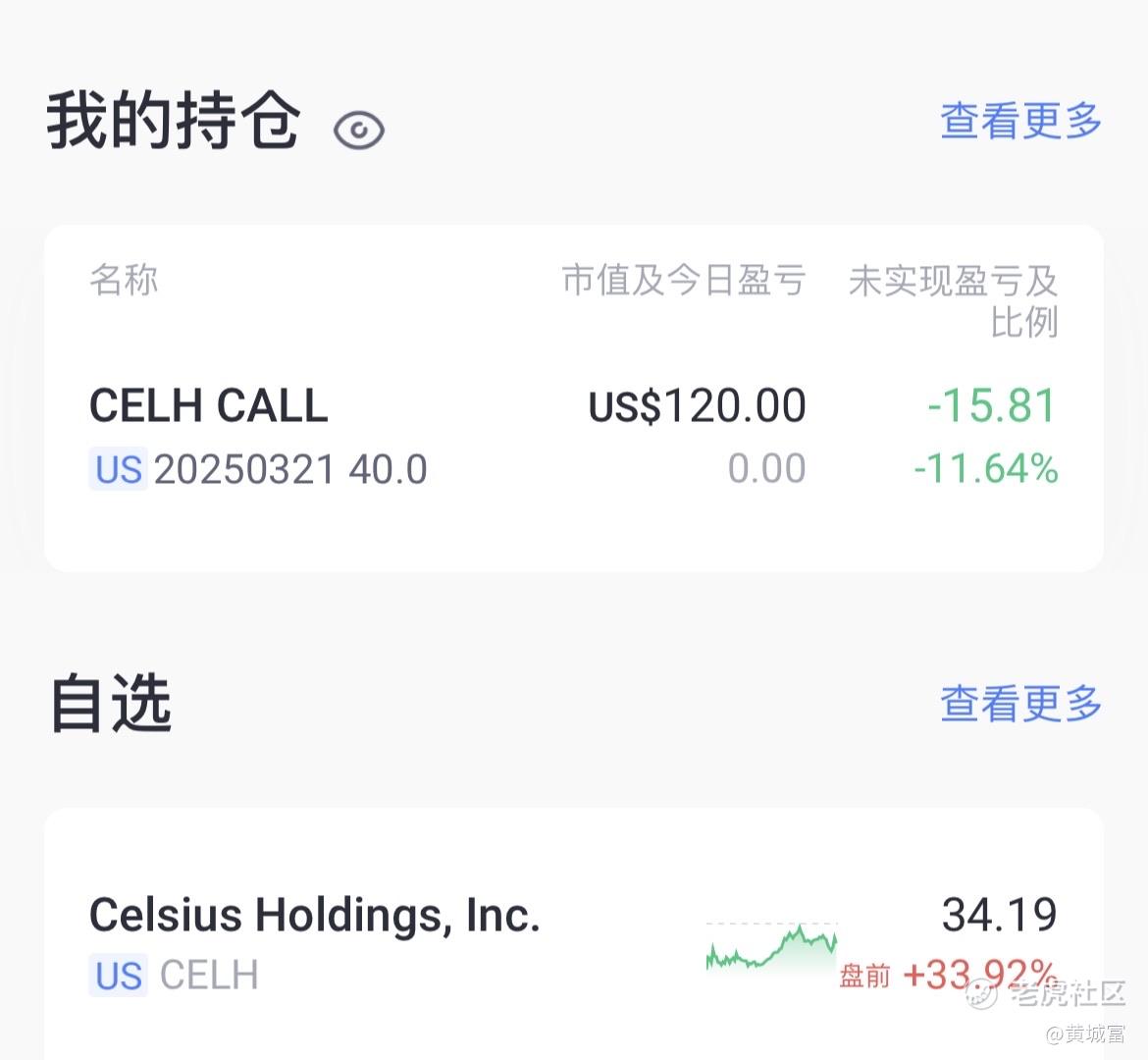Viewport: 1148px width, 1060px height.
Task: Select the 市值及今日盈亏 column header
Action: [684, 280]
